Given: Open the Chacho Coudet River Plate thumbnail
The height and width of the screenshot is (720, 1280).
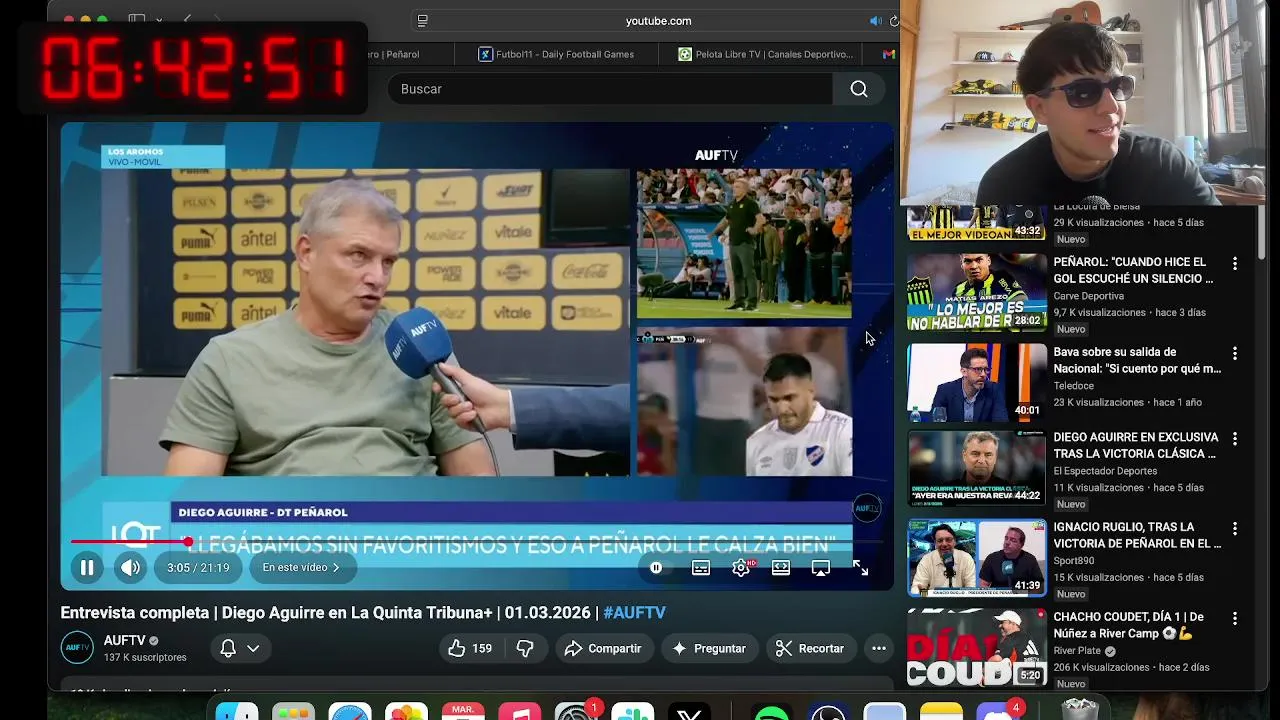Looking at the screenshot, I should pyautogui.click(x=977, y=647).
